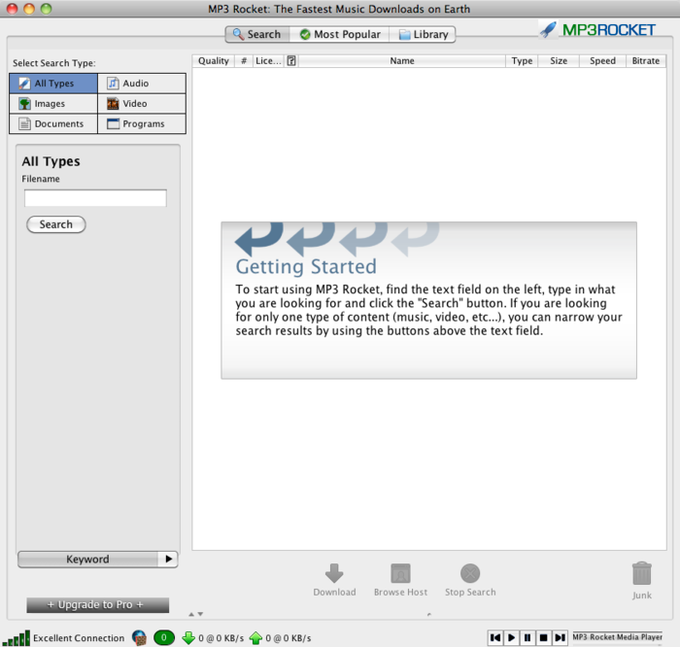Viewport: 680px width, 647px height.
Task: Sort results by Bitrate column
Action: pos(646,61)
